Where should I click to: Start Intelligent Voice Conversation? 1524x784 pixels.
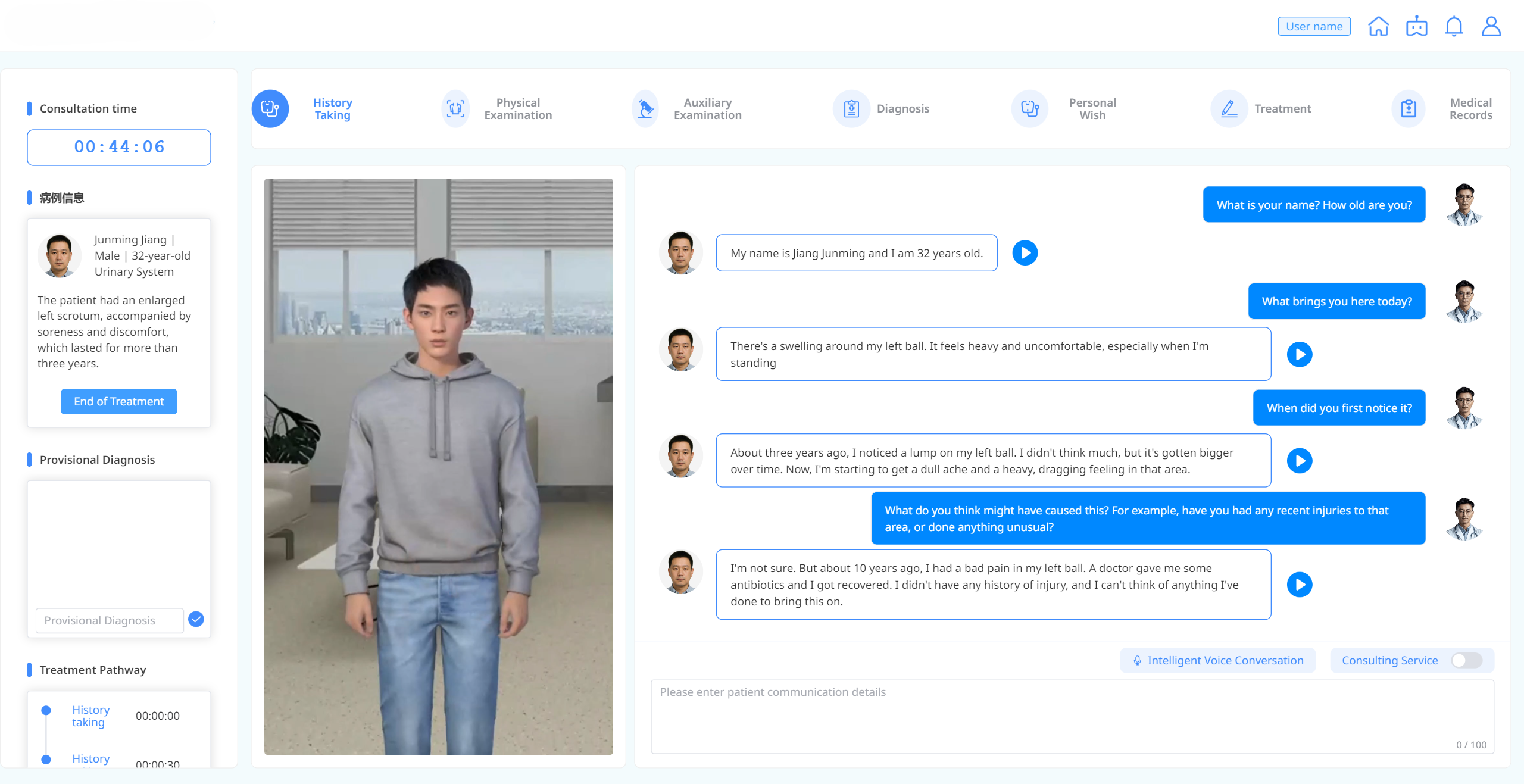click(x=1217, y=660)
